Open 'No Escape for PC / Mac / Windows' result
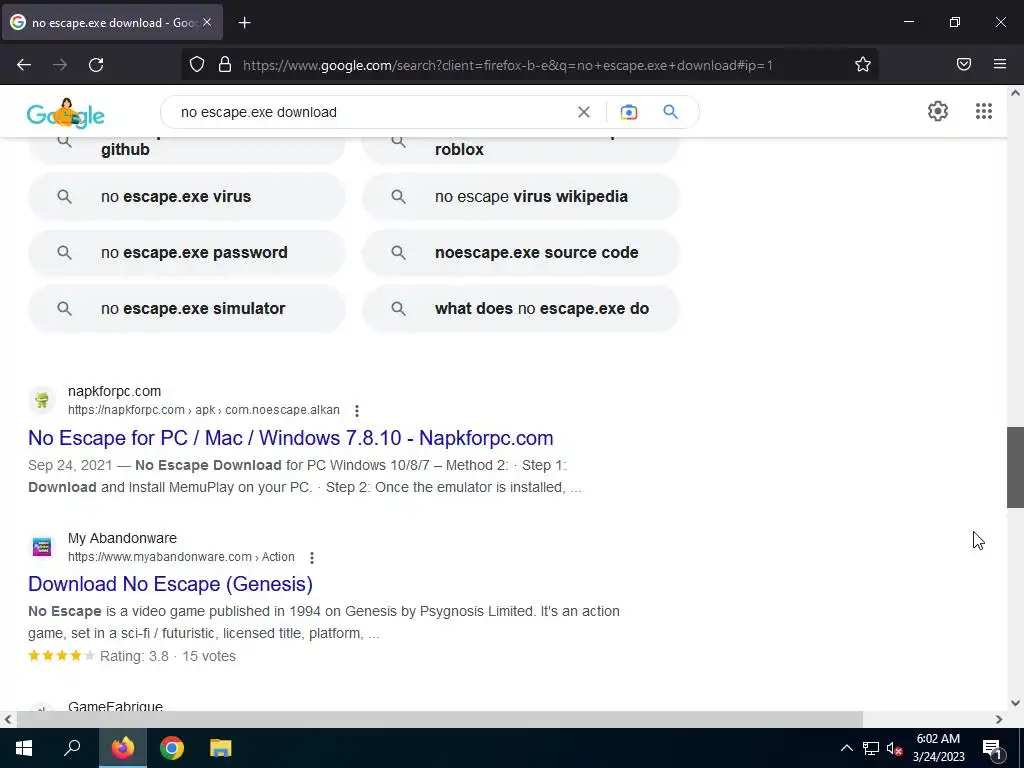 coord(291,438)
